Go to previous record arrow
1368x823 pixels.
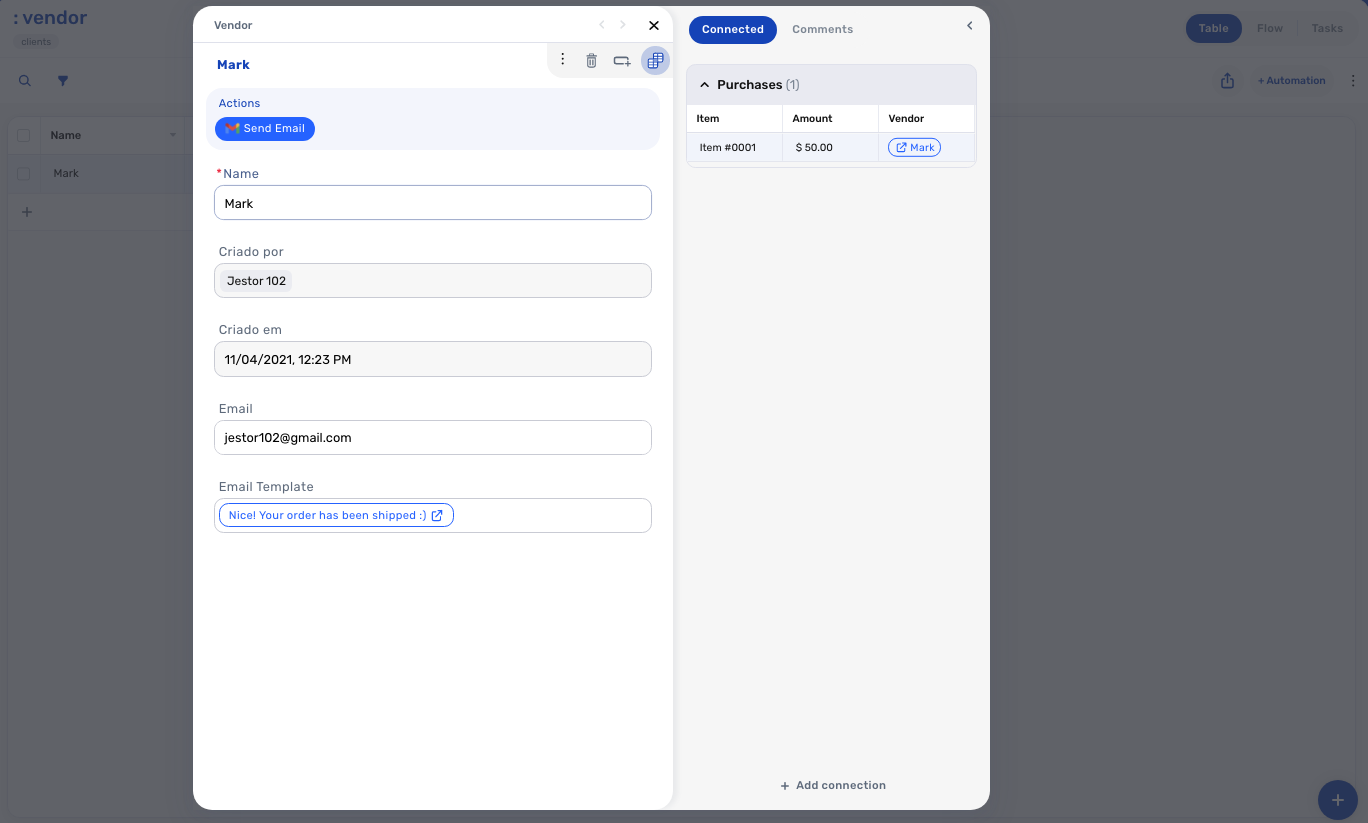pos(601,25)
